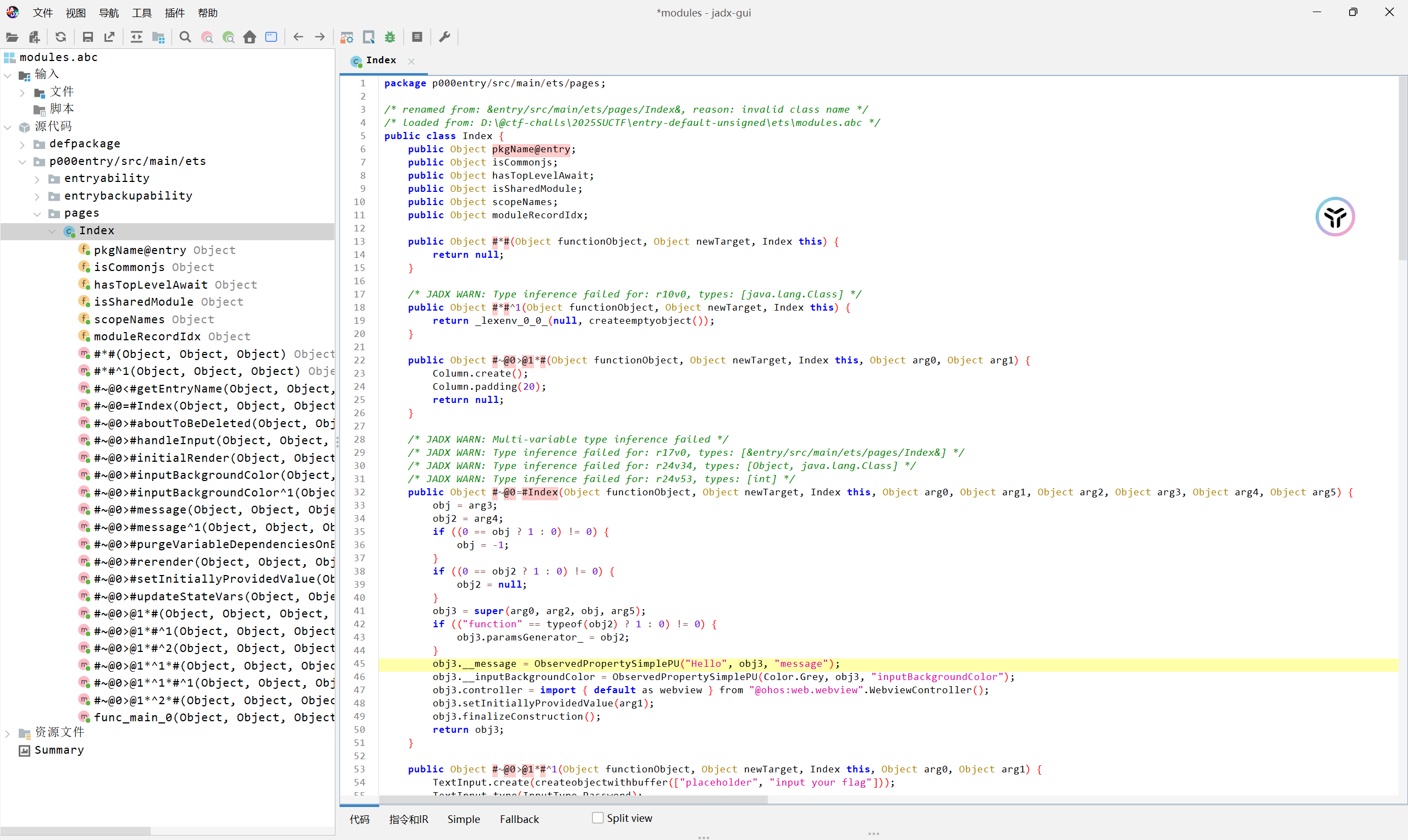Open the 导航 menu
The image size is (1408, 840).
point(109,13)
